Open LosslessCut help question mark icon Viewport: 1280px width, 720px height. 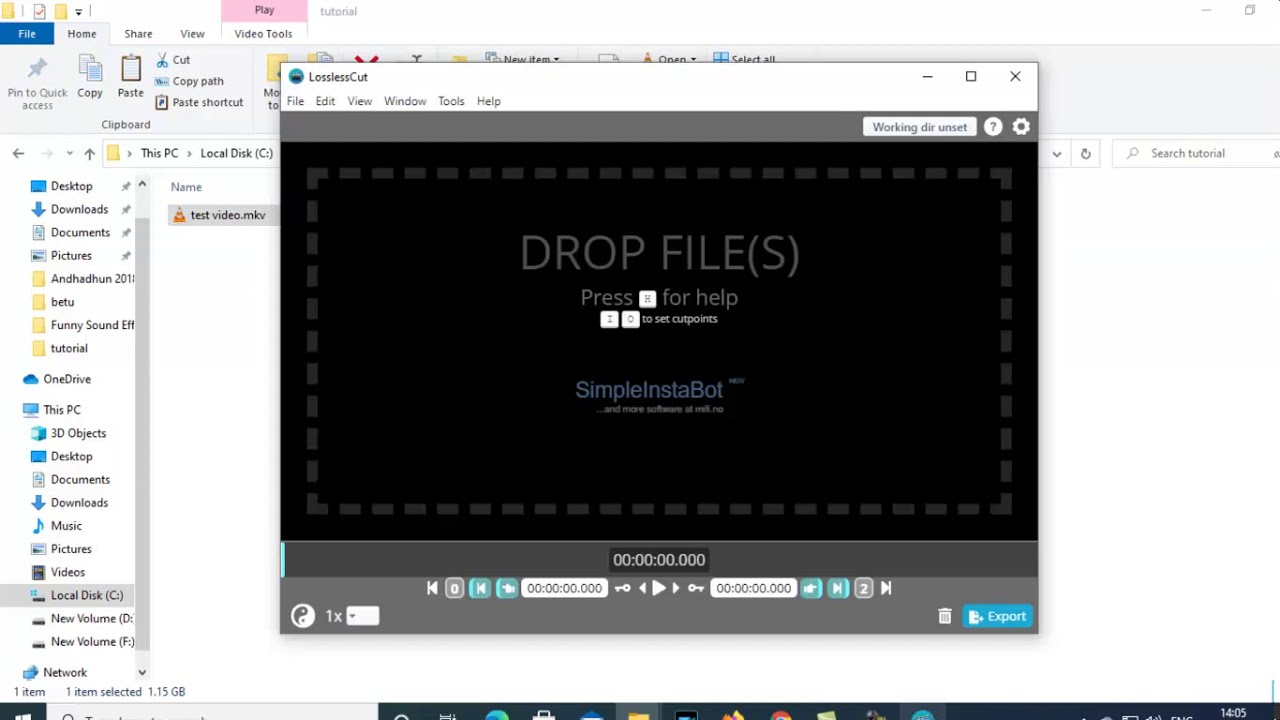click(x=993, y=127)
